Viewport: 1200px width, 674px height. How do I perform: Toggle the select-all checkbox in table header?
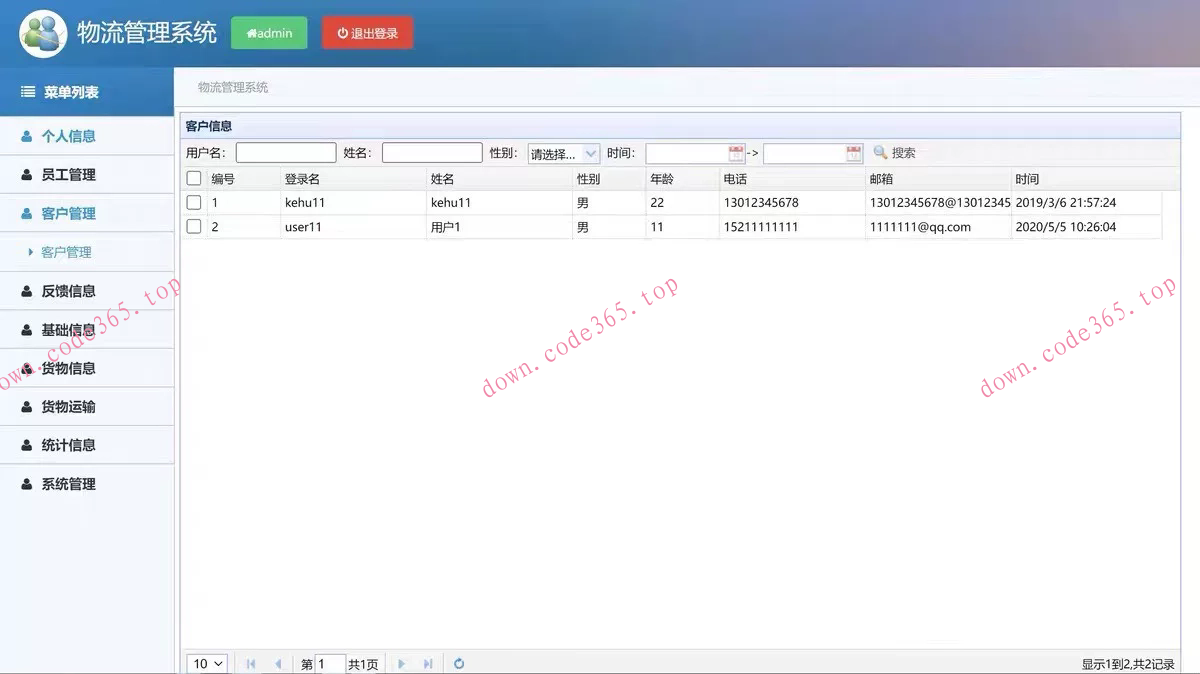point(194,179)
